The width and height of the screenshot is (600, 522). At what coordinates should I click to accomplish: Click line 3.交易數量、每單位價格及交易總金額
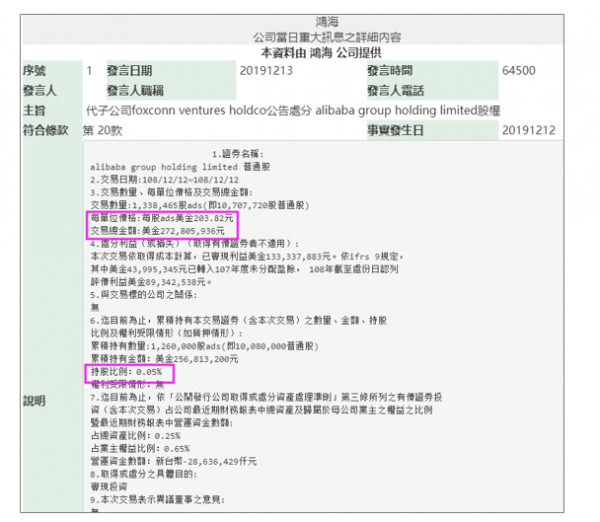(x=171, y=192)
